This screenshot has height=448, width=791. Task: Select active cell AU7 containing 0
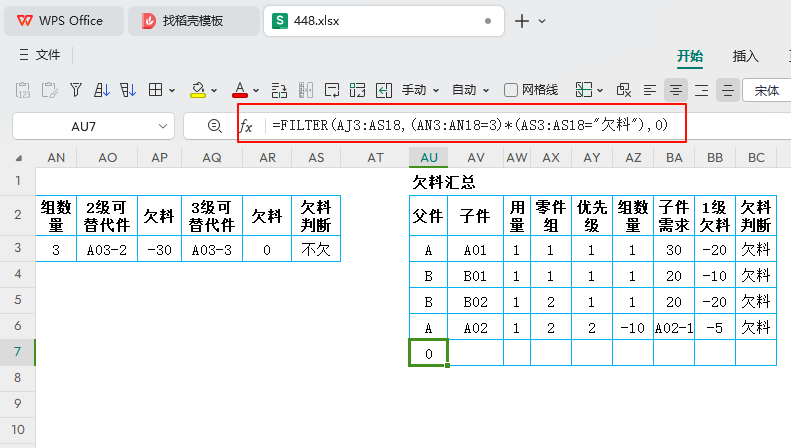[x=428, y=353]
